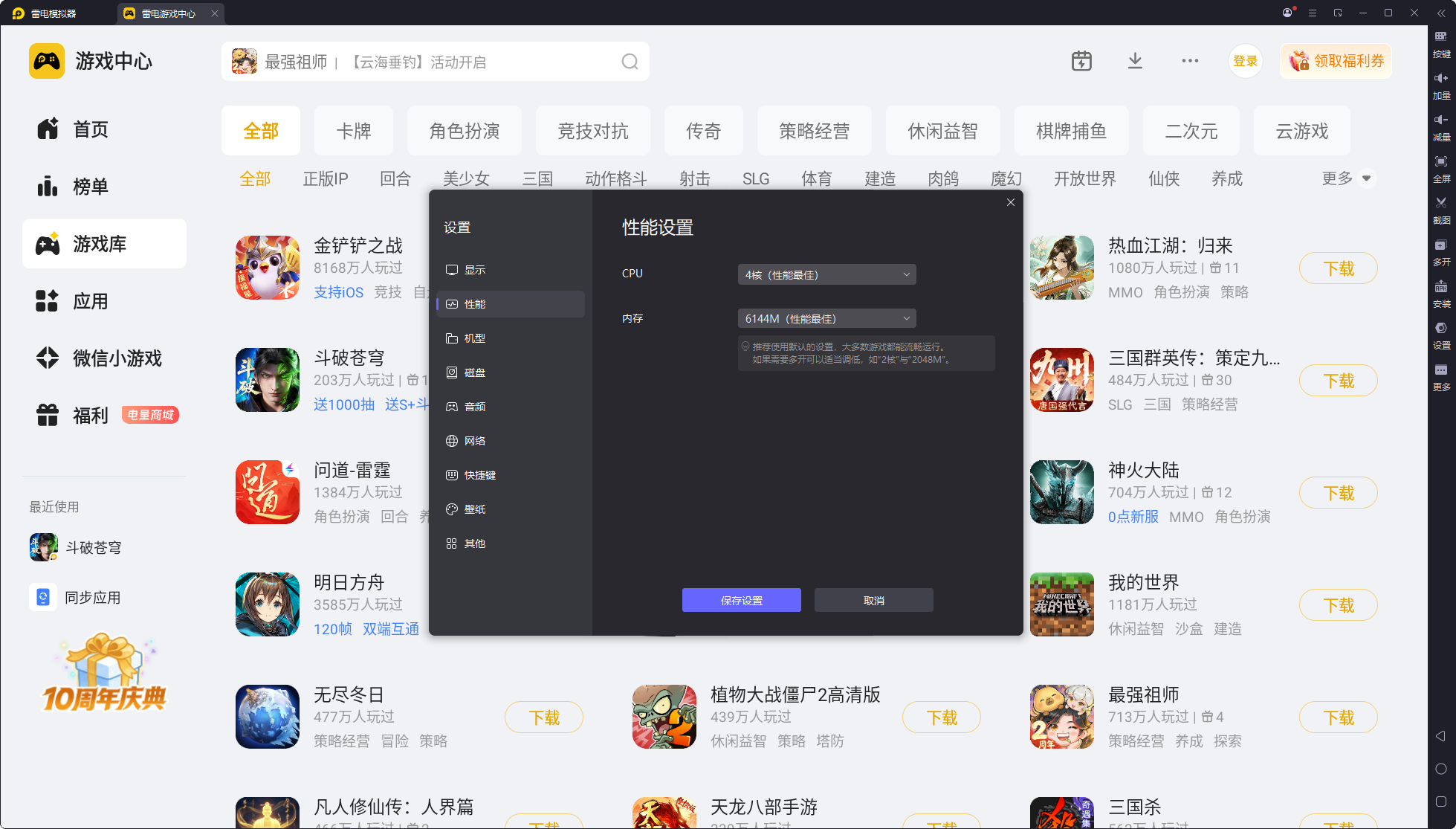Click the three-dots more options icon

(1190, 61)
